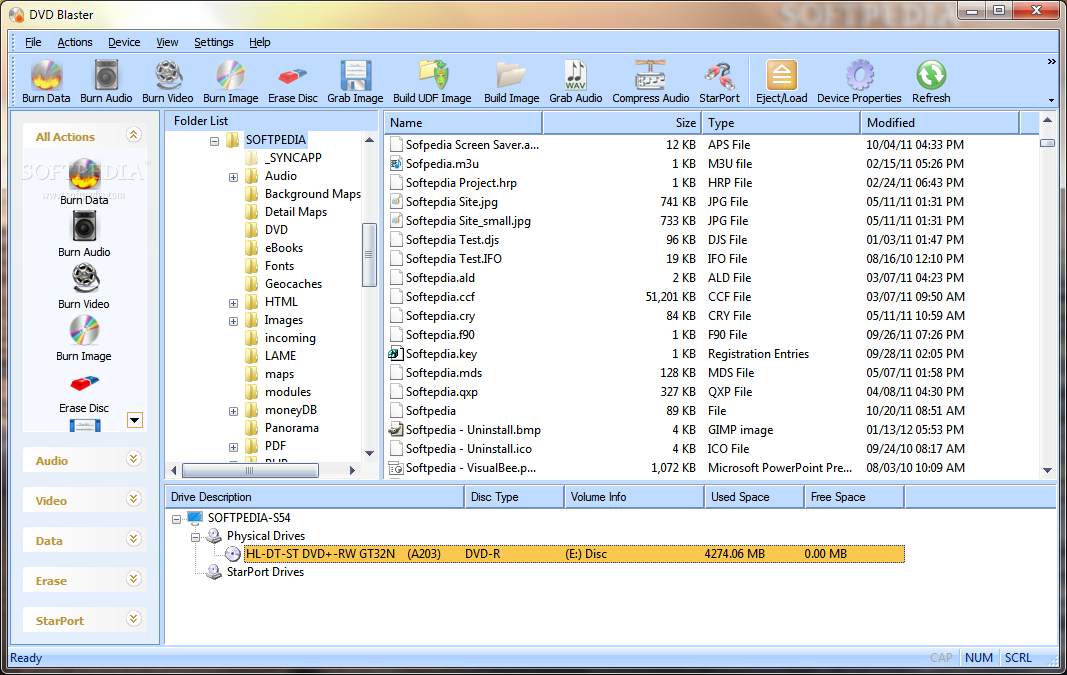Select file Softpedia - Uninstall.bmp

(473, 430)
